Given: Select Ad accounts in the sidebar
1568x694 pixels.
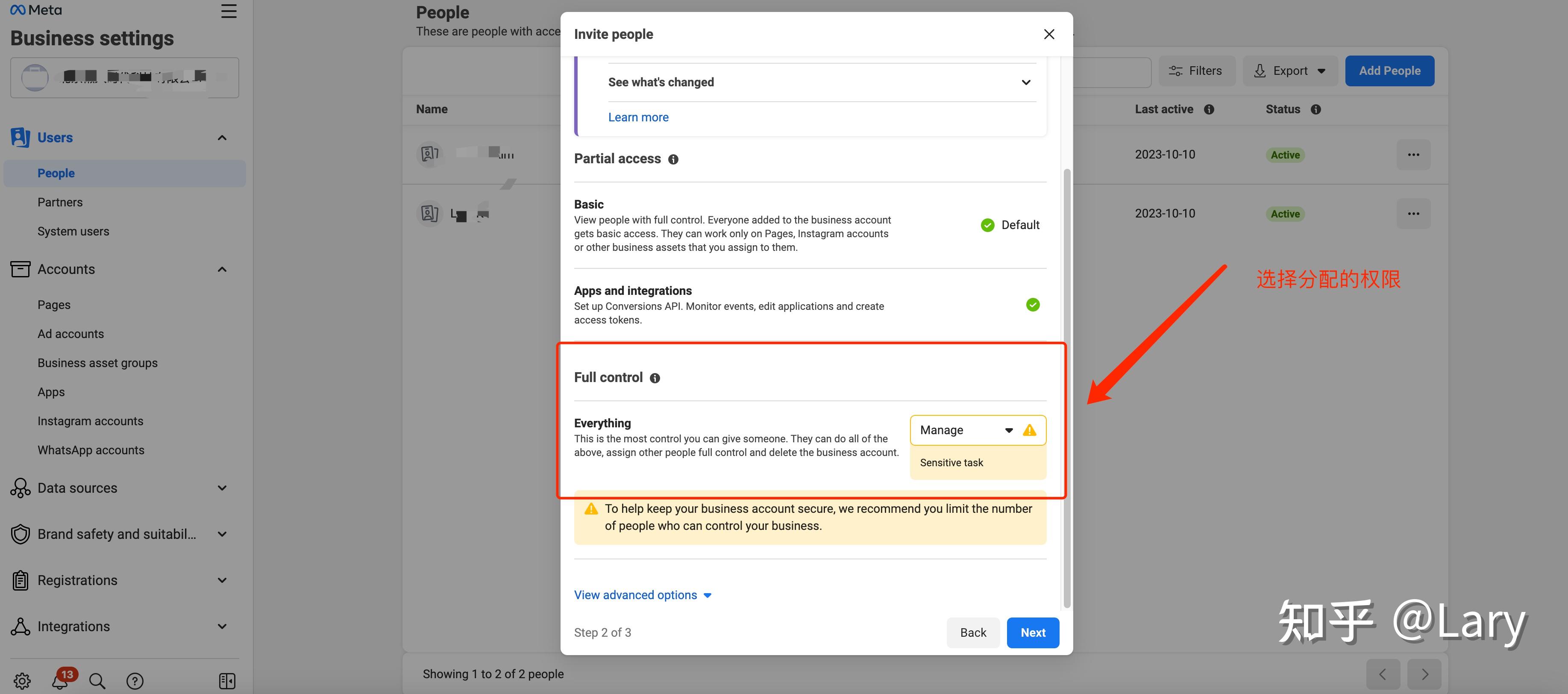Looking at the screenshot, I should click(70, 334).
